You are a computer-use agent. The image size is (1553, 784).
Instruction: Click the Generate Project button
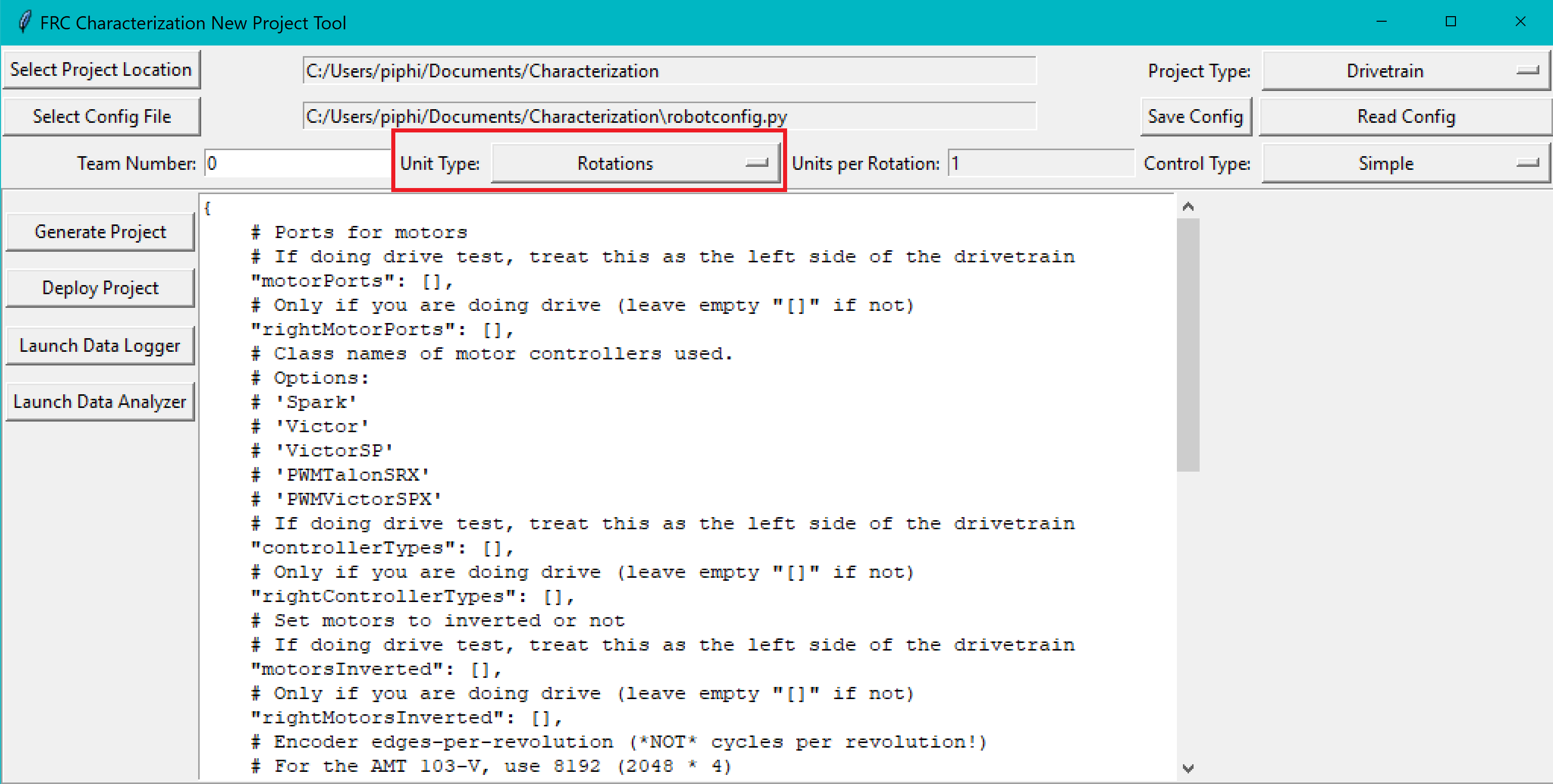[100, 232]
